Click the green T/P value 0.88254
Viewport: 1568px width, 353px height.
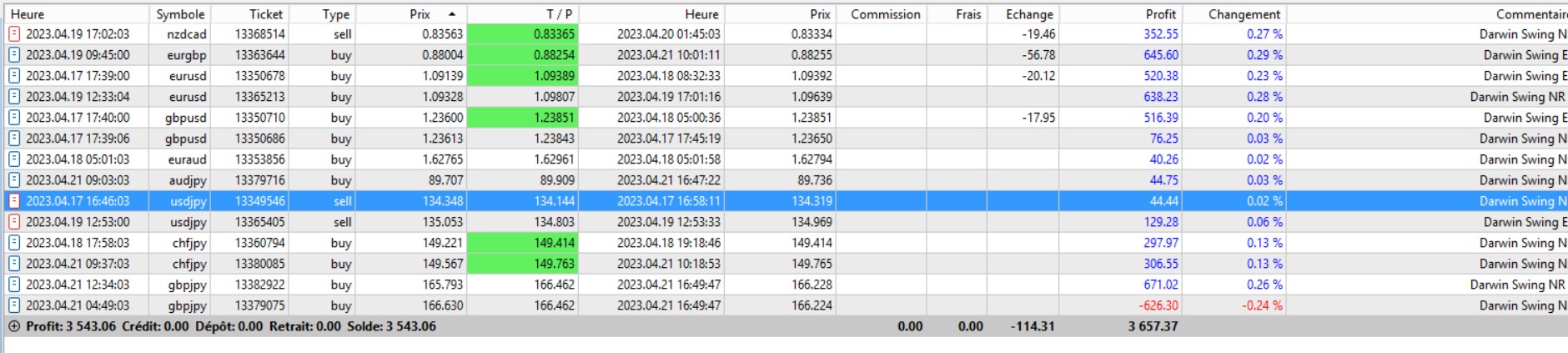point(522,55)
